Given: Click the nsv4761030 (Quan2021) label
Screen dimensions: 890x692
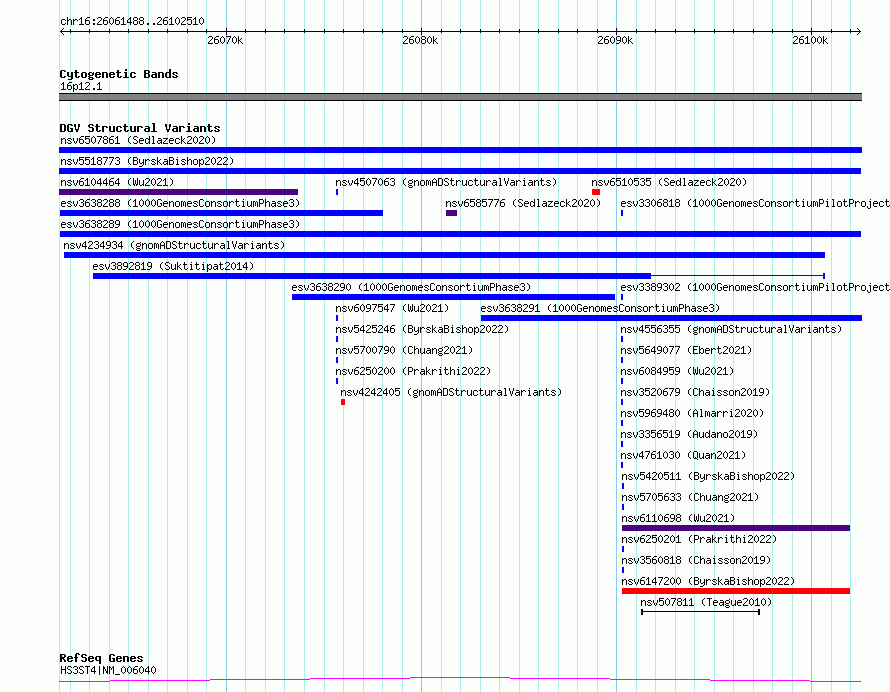Looking at the screenshot, I should click(683, 455).
